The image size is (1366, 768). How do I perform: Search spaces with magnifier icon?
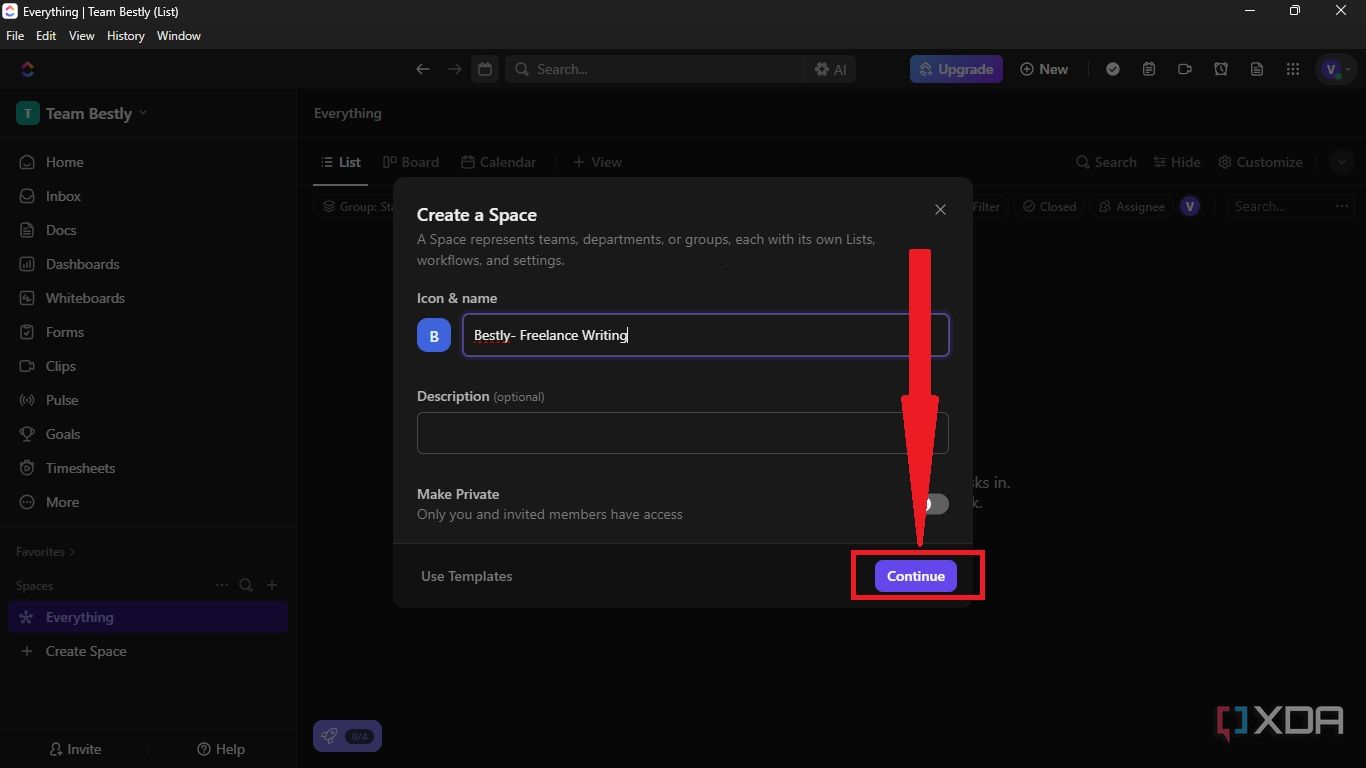point(246,585)
